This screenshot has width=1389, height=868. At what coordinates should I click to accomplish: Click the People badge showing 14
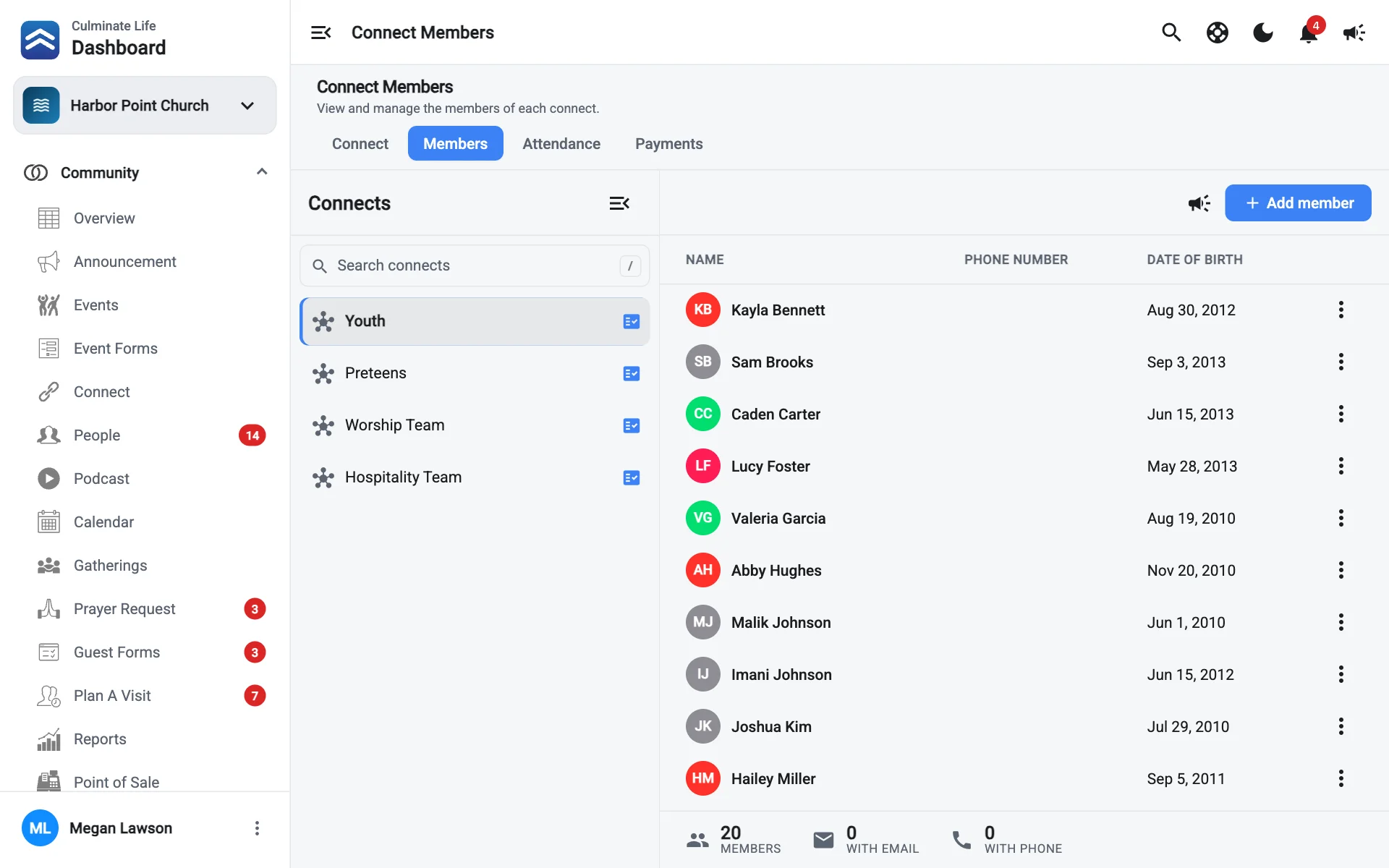coord(252,435)
